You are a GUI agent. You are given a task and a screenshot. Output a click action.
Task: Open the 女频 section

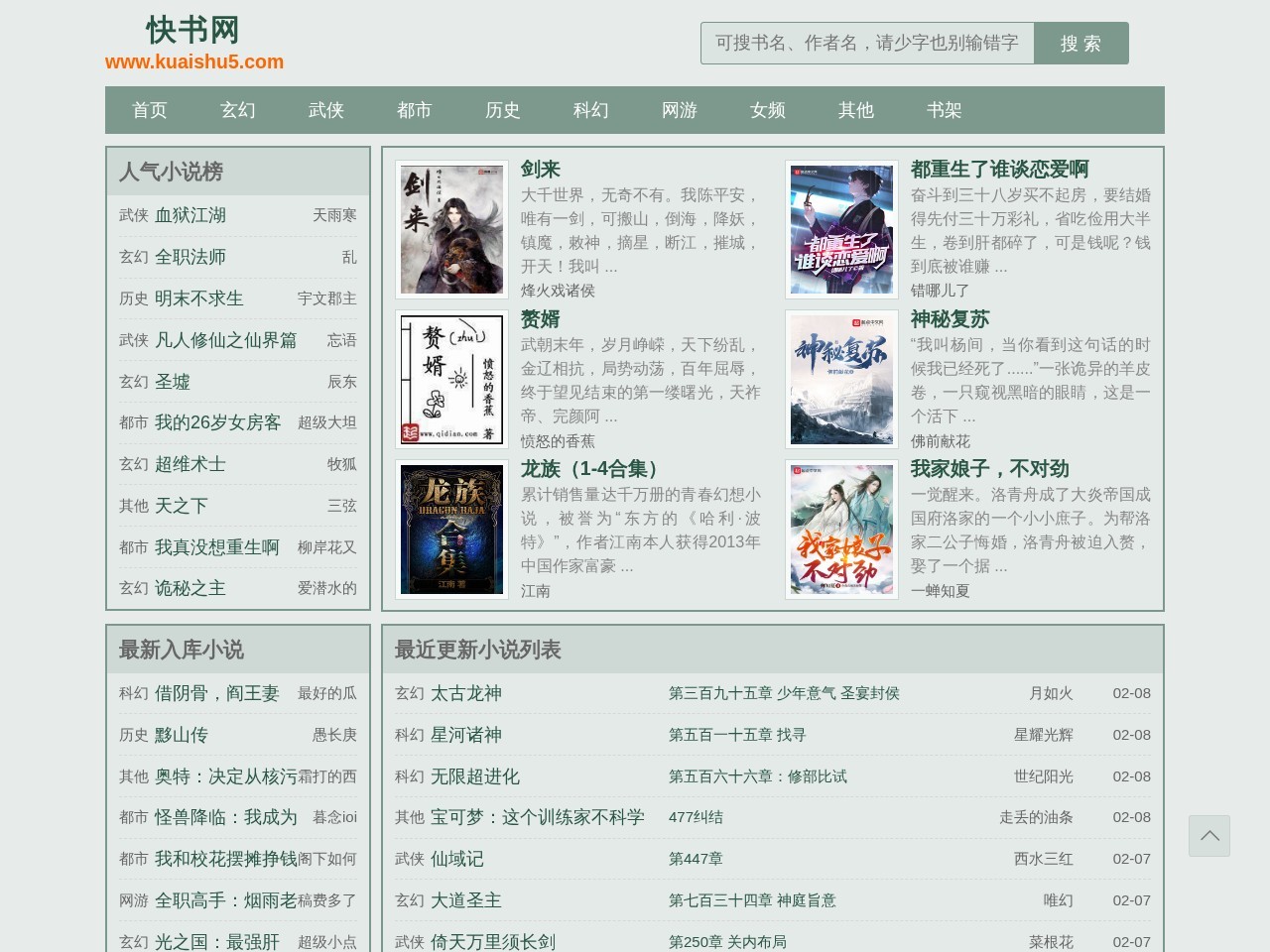click(767, 110)
